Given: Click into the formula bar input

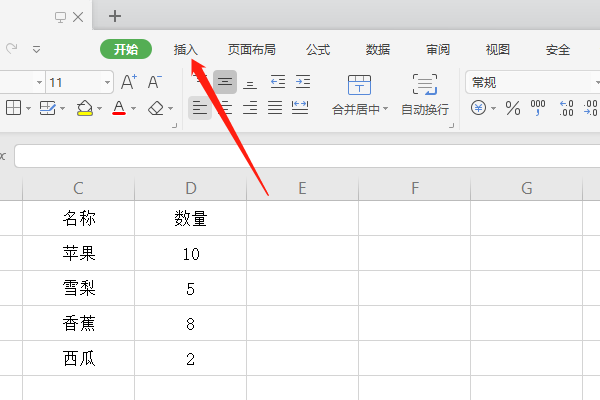Looking at the screenshot, I should click(x=307, y=156).
